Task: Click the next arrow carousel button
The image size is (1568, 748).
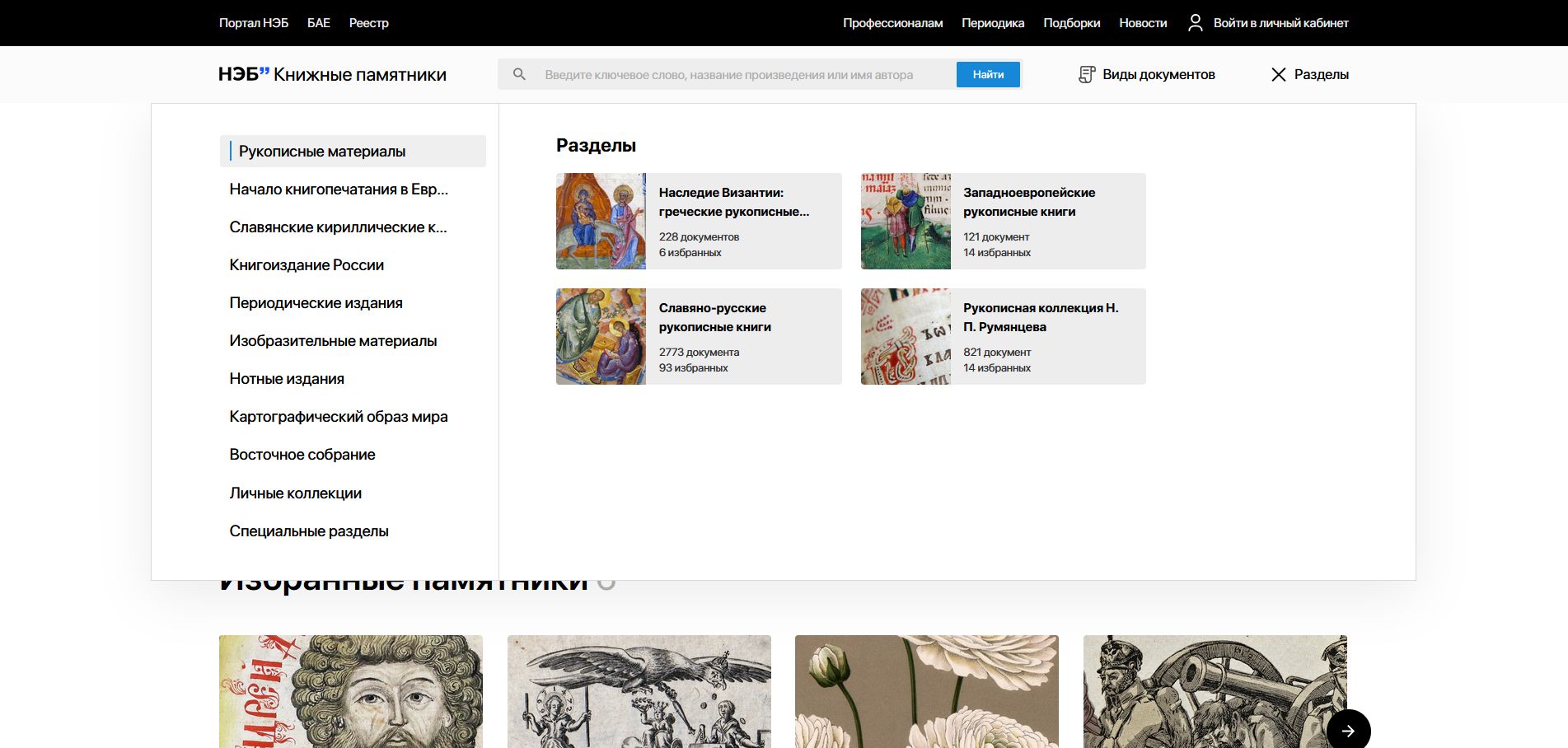Action: tap(1348, 730)
